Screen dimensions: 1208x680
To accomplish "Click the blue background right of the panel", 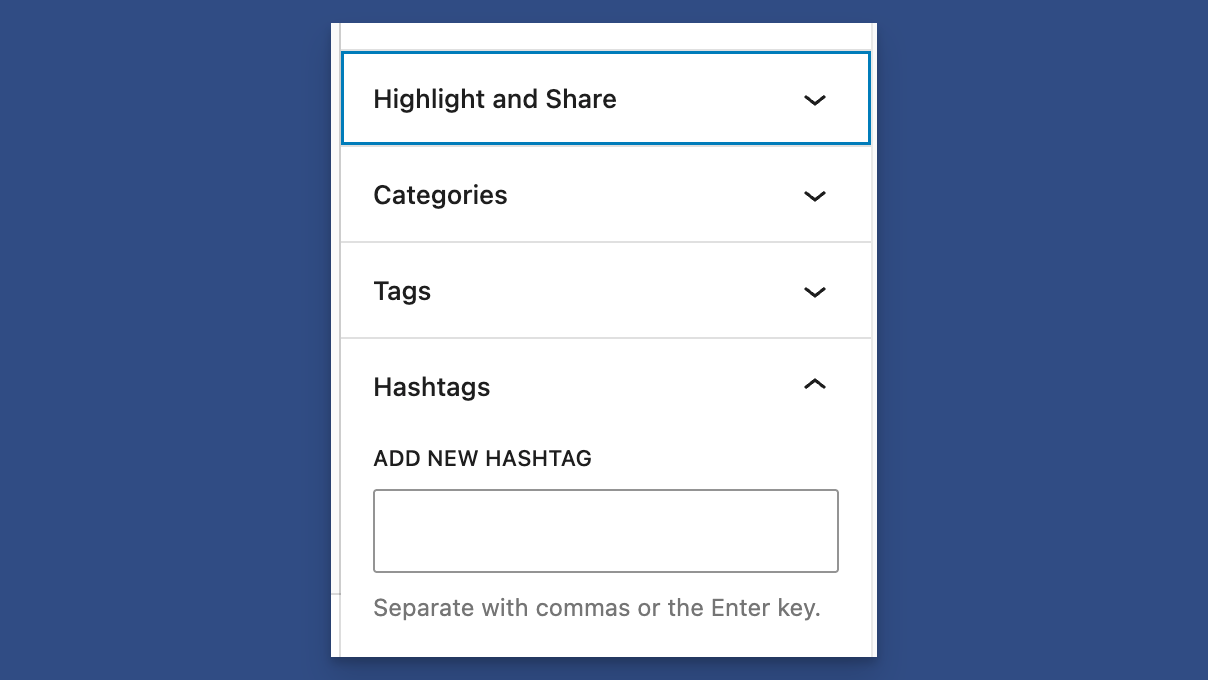I will click(x=1040, y=340).
